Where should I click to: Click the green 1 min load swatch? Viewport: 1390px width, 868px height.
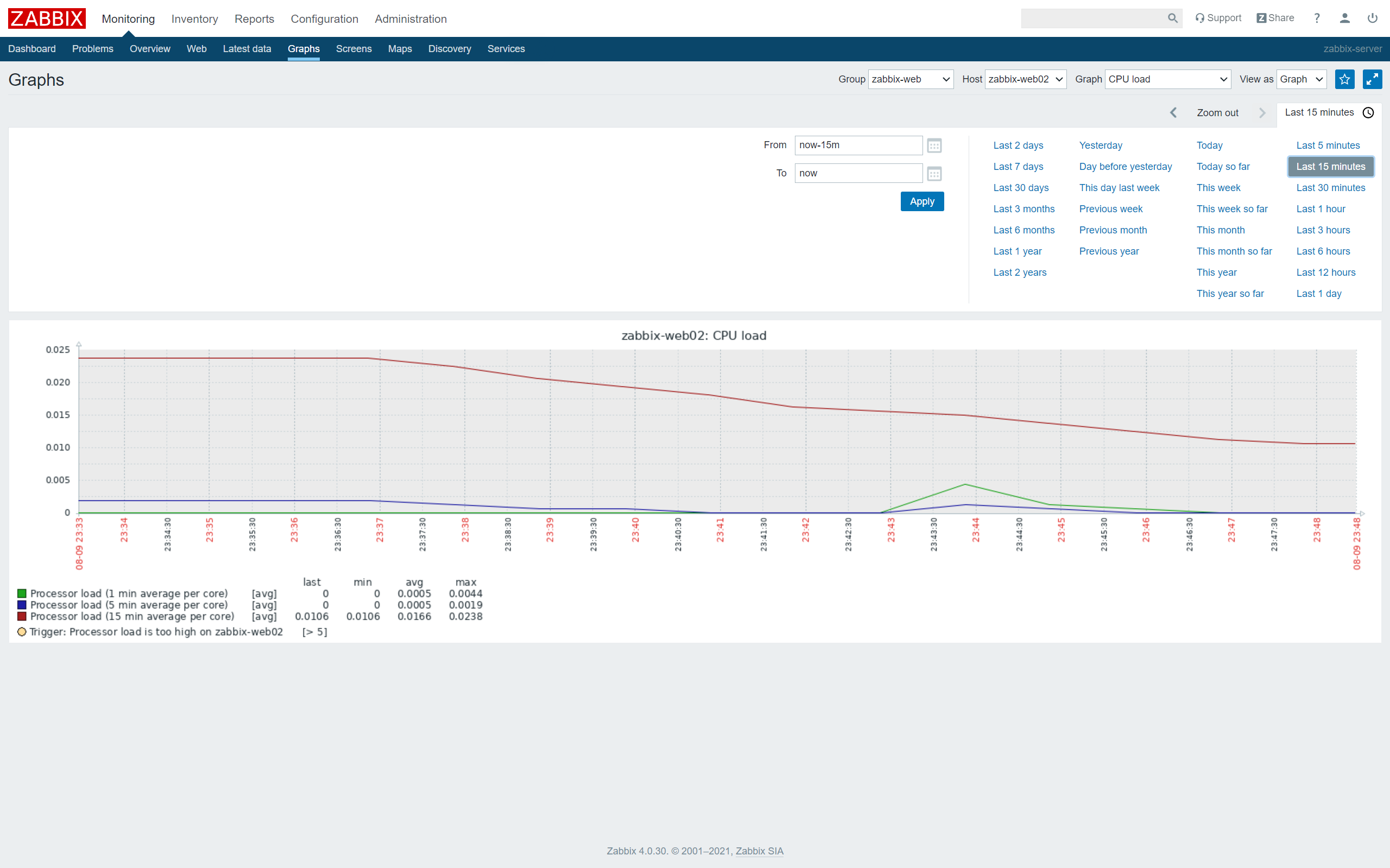pyautogui.click(x=22, y=593)
